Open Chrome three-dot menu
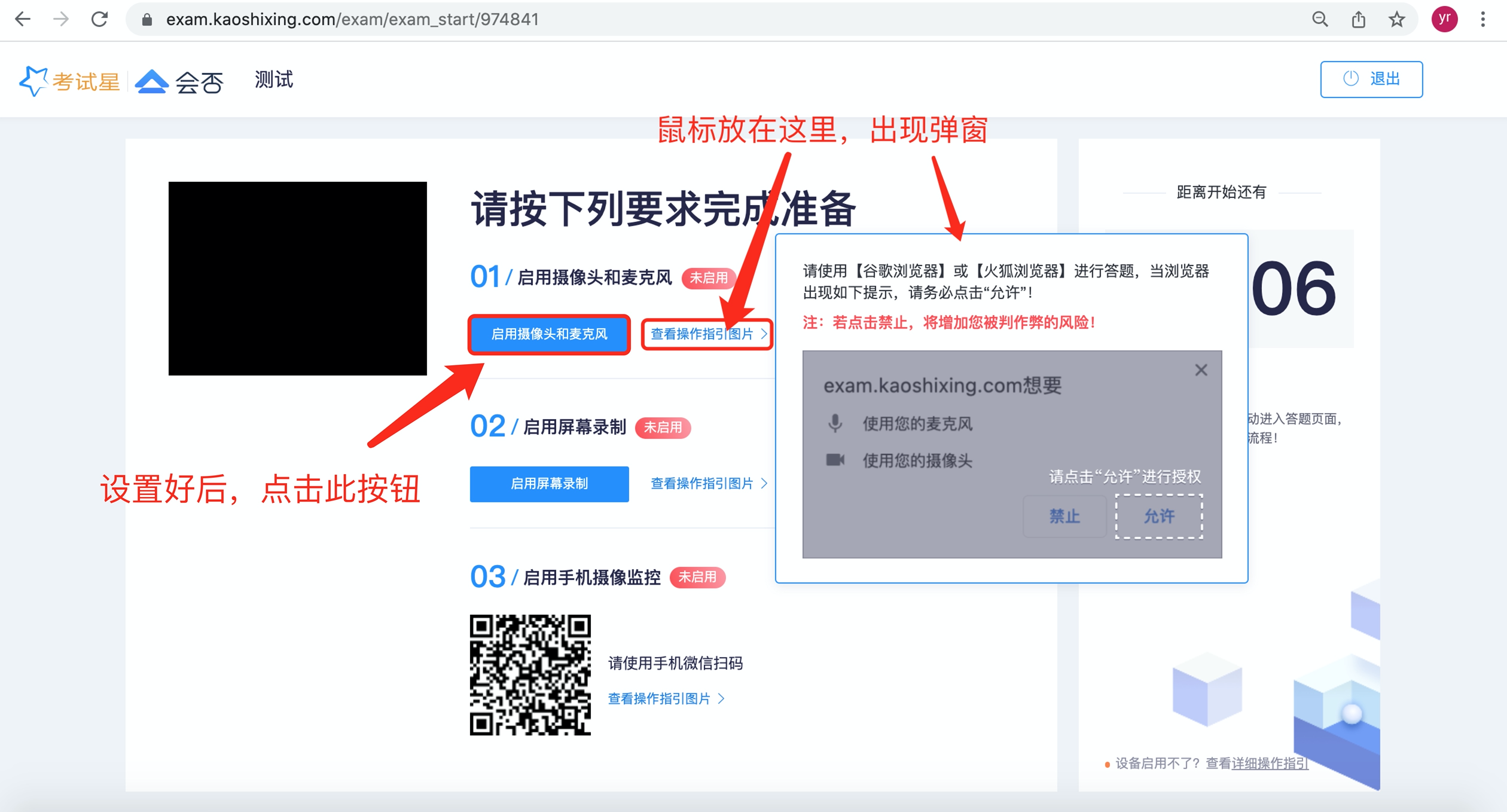 1482,20
